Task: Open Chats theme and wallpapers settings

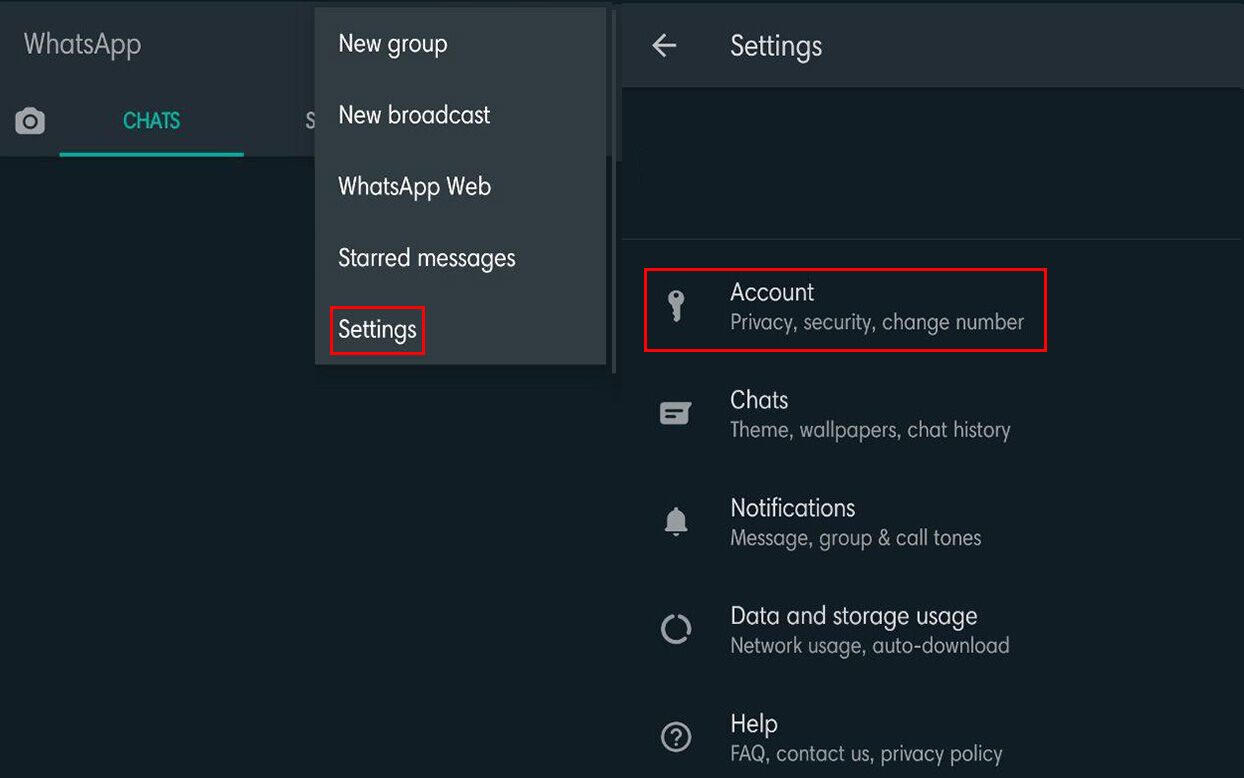Action: 870,414
